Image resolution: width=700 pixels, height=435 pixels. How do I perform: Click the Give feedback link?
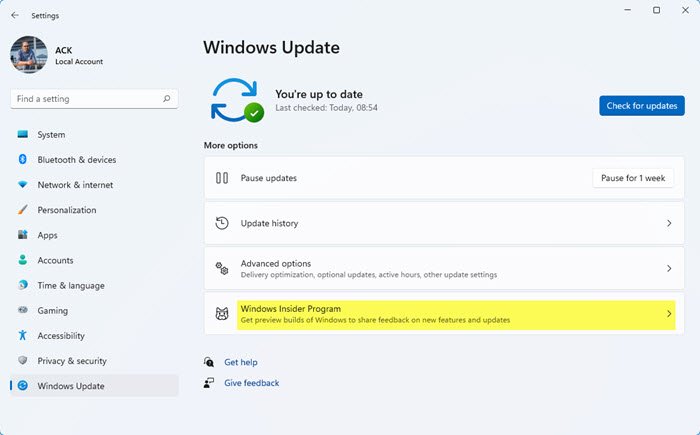251,383
